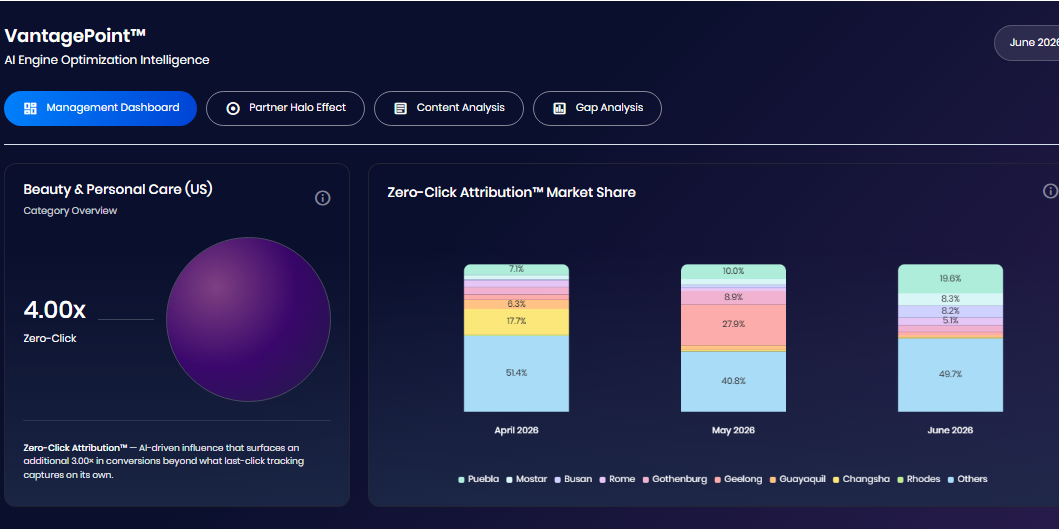
Task: Toggle the Rhodes legend swatch
Action: pos(901,480)
